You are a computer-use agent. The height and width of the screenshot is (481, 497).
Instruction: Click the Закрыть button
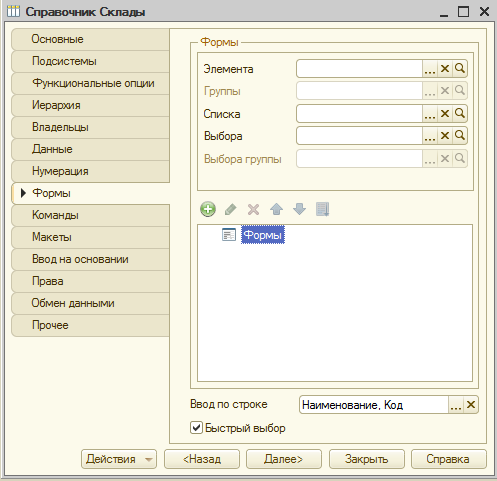(x=367, y=459)
